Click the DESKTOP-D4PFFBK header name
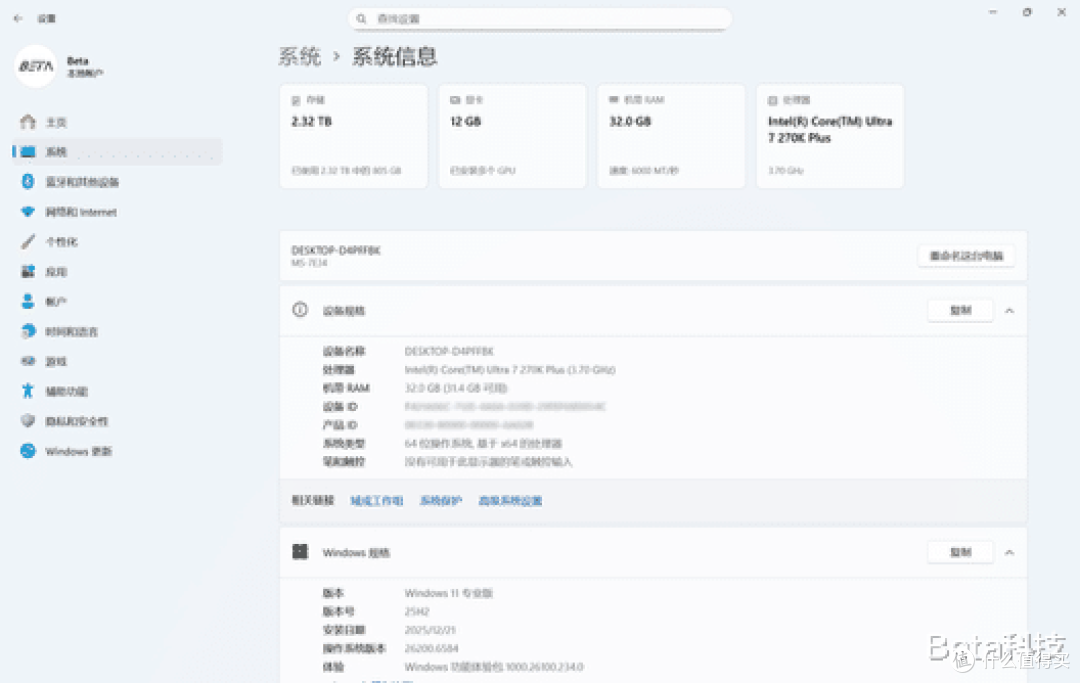 point(336,251)
